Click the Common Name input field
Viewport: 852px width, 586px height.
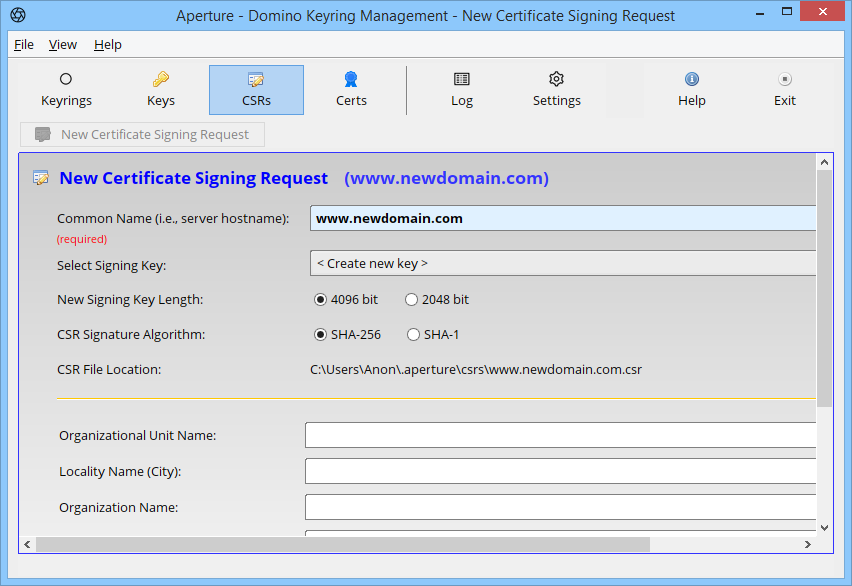coord(563,218)
